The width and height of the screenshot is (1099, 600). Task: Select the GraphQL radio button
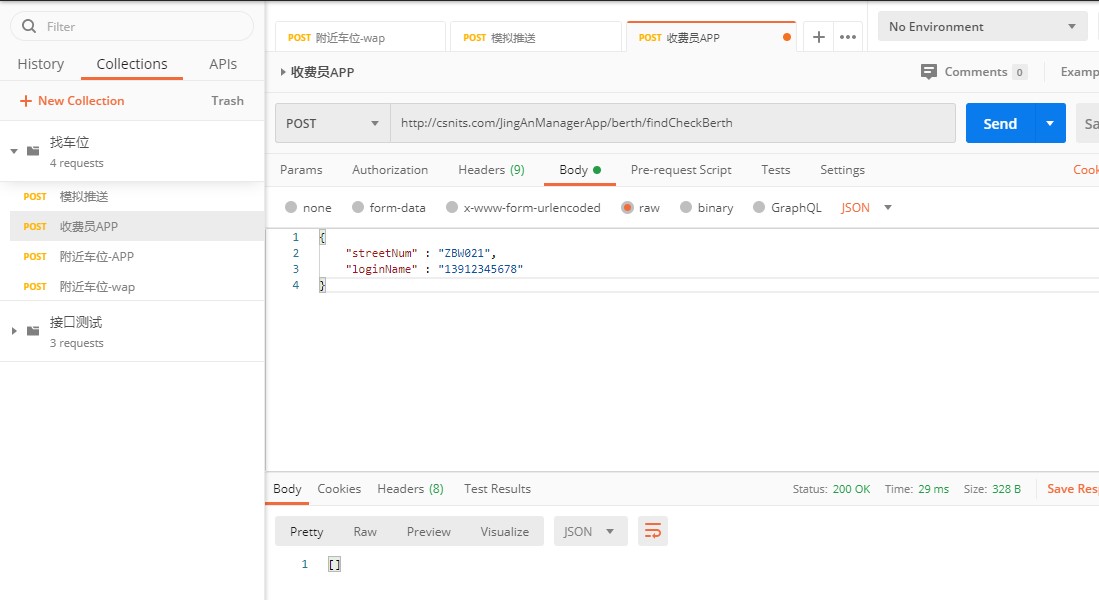(x=759, y=208)
